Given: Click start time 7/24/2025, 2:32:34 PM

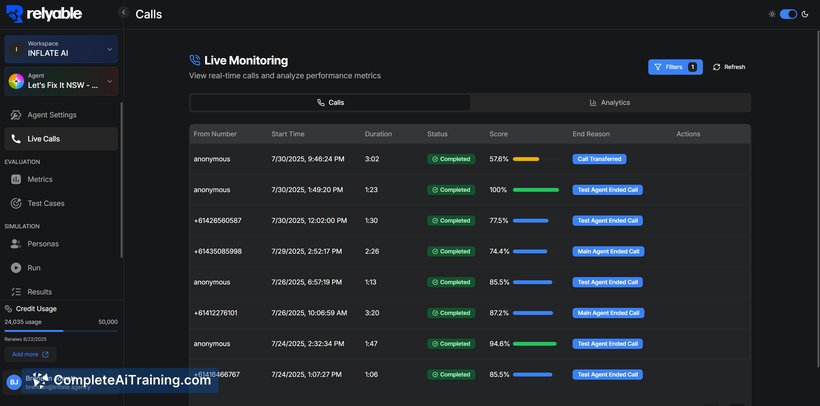Looking at the screenshot, I should click(x=308, y=344).
